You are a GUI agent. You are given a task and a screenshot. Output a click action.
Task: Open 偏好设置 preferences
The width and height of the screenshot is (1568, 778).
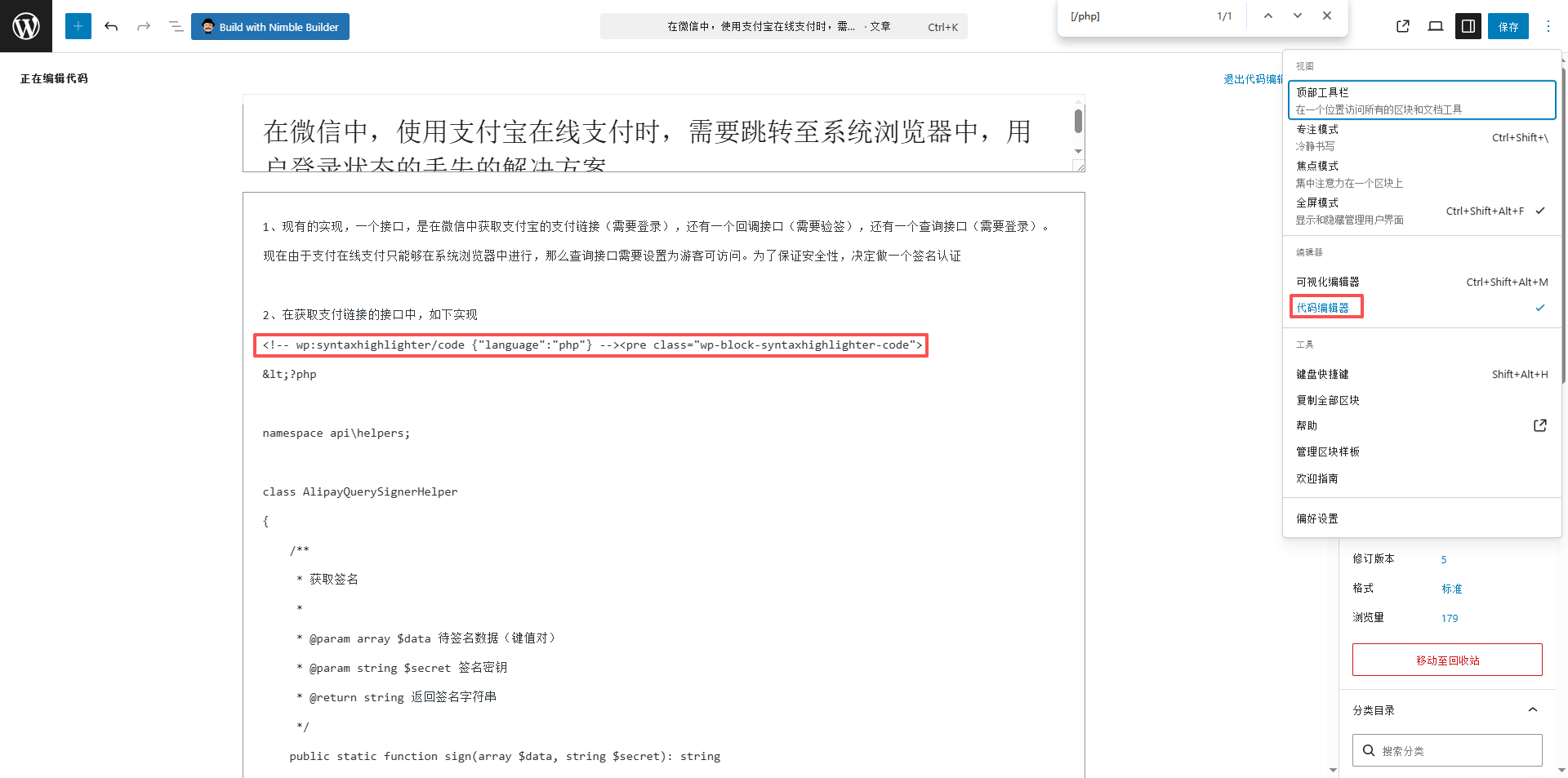point(1422,518)
